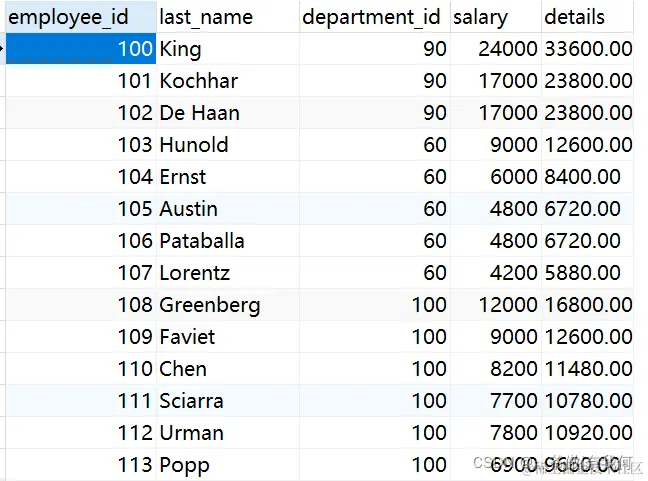Screen dimensions: 648x481
Task: Select the highlighted cell 100
Action: point(81,49)
